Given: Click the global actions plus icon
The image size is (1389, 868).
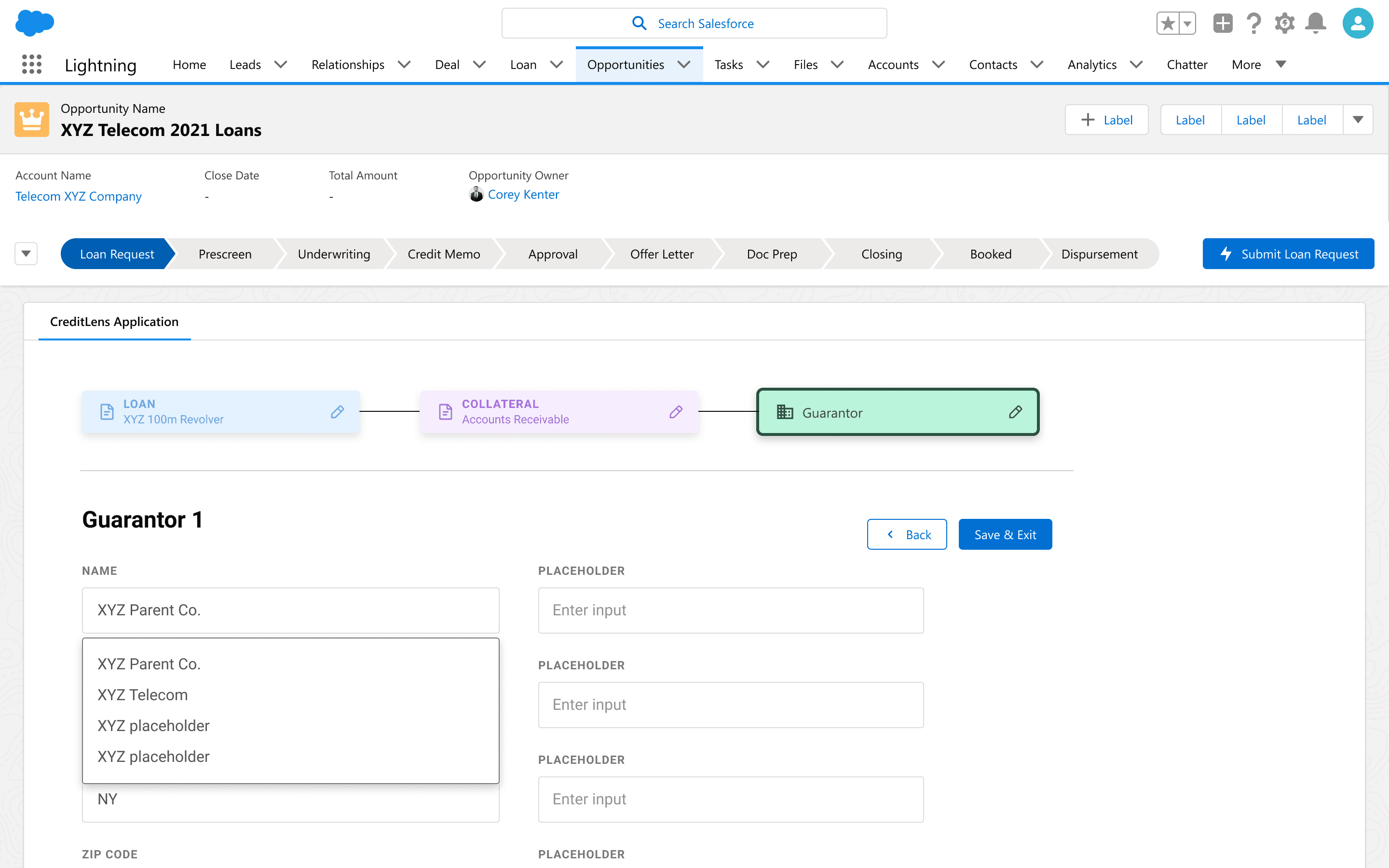Looking at the screenshot, I should coord(1223,24).
